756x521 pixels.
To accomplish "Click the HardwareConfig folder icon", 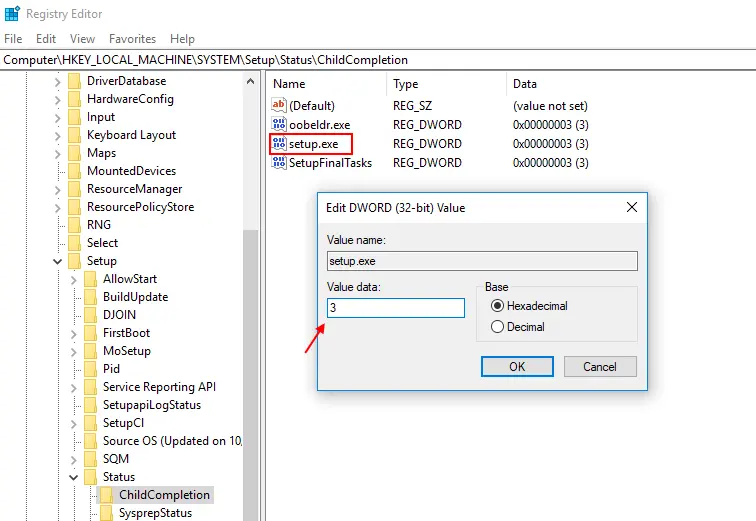I will 74,99.
